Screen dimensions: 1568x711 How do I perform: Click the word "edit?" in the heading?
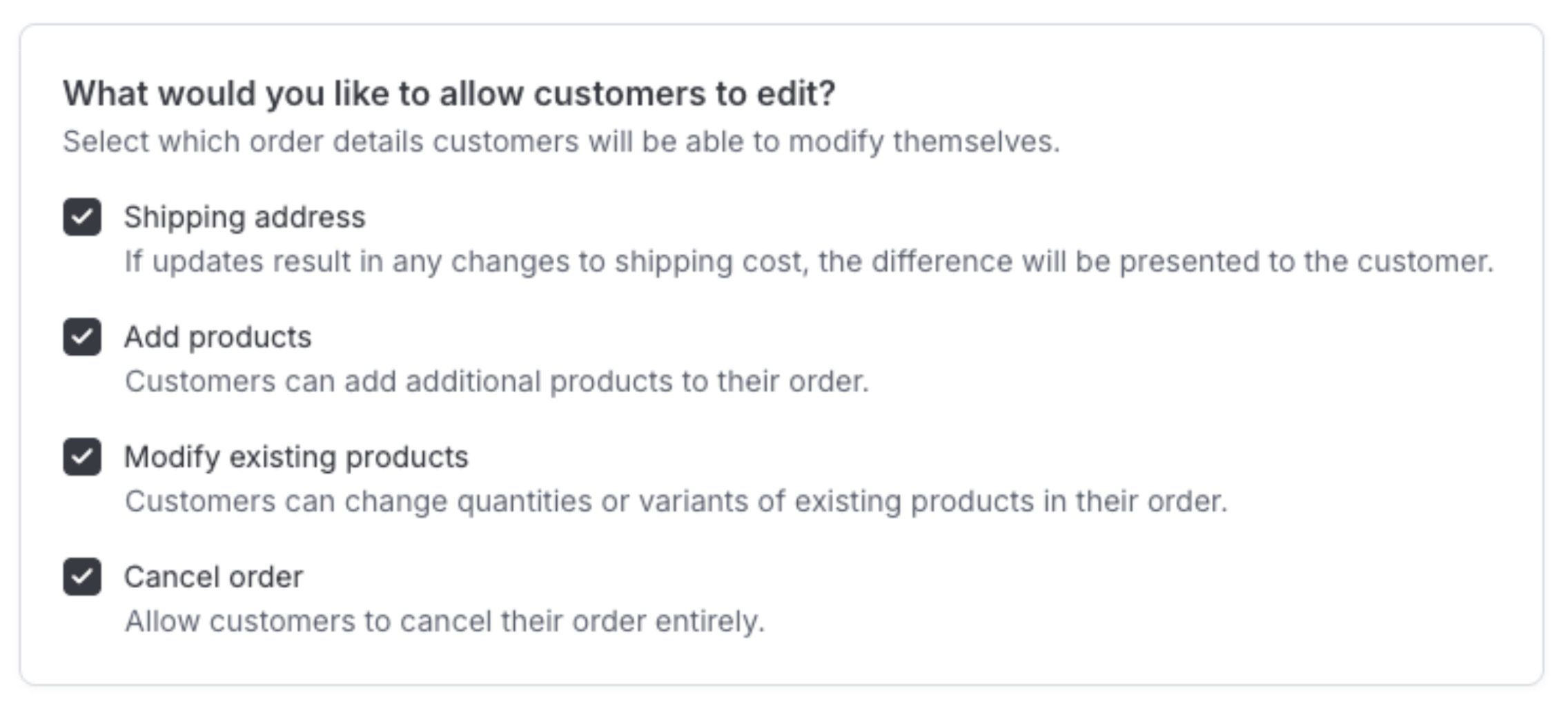click(x=796, y=93)
